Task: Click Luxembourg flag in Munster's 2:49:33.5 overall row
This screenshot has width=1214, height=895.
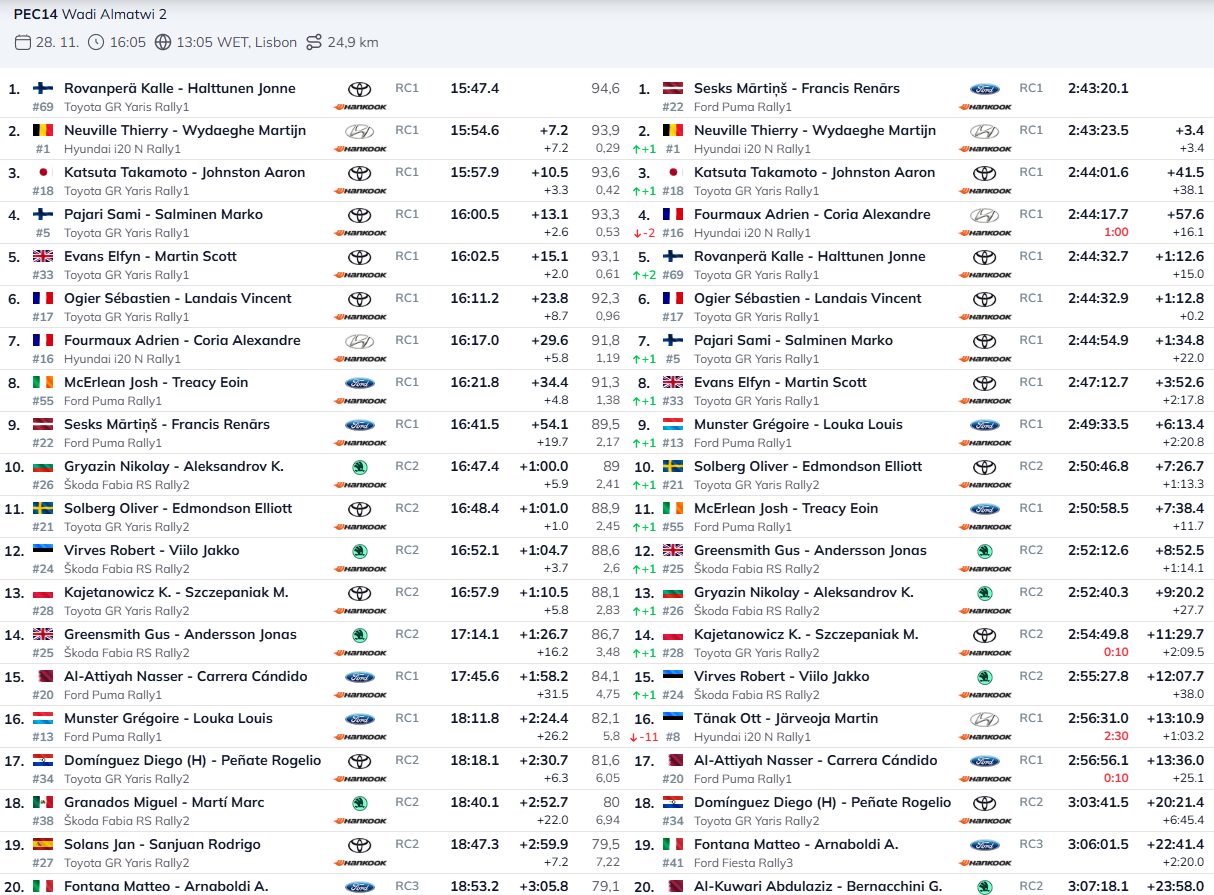Action: (x=673, y=424)
